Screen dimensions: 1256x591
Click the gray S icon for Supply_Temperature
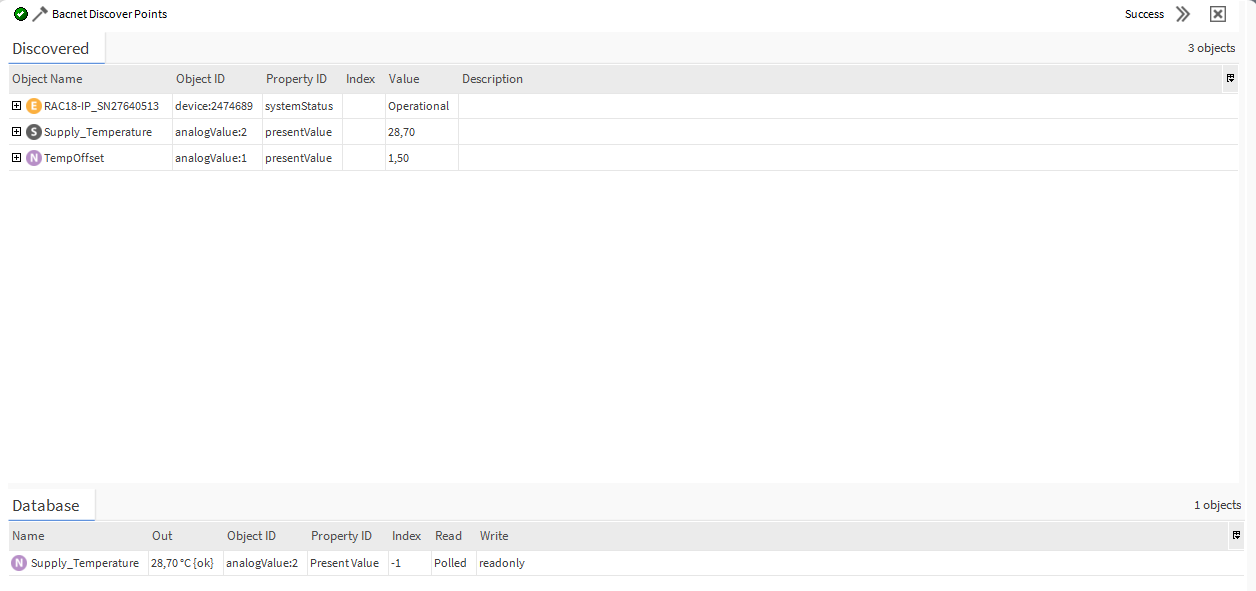[34, 132]
